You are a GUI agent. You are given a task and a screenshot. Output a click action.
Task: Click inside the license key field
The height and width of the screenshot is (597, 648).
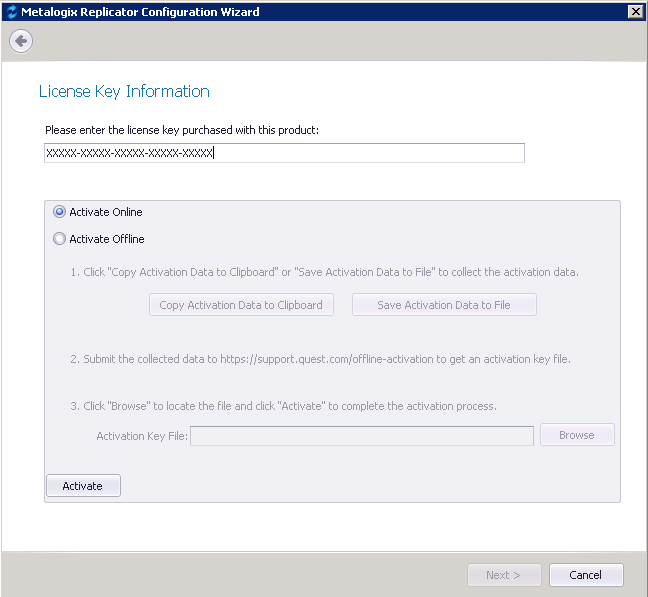(284, 153)
